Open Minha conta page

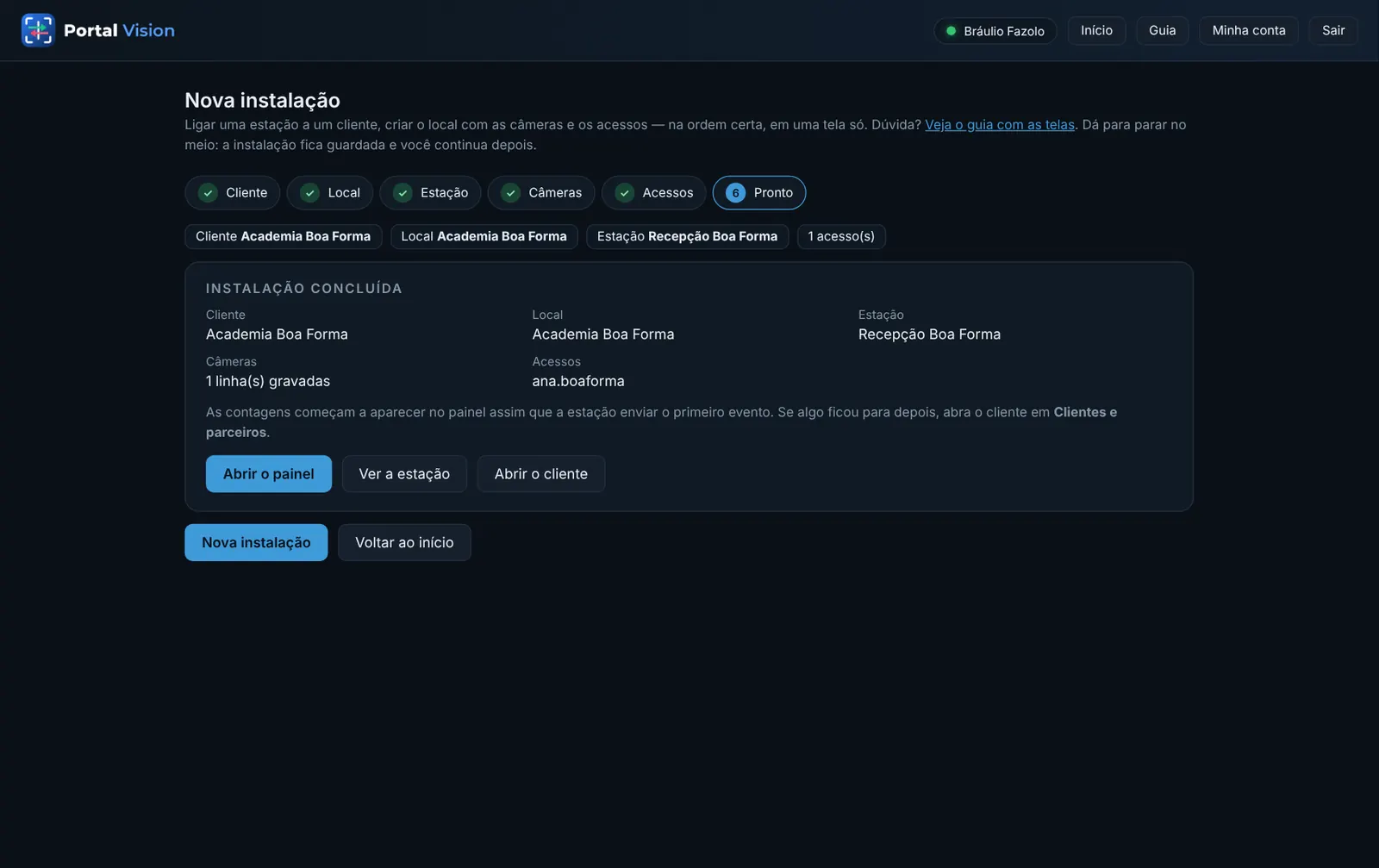(1249, 30)
